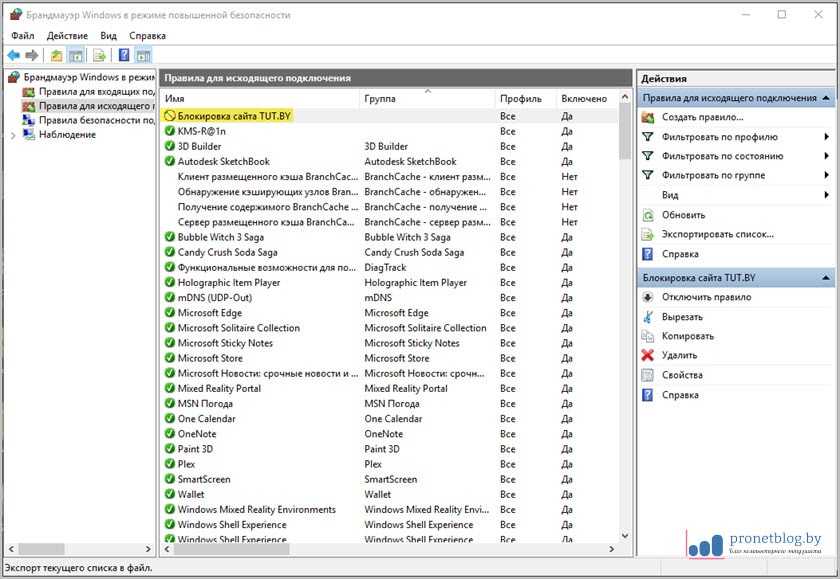This screenshot has width=840, height=579.
Task: Click the Properties (Свойства) icon in Actions
Action: (648, 375)
